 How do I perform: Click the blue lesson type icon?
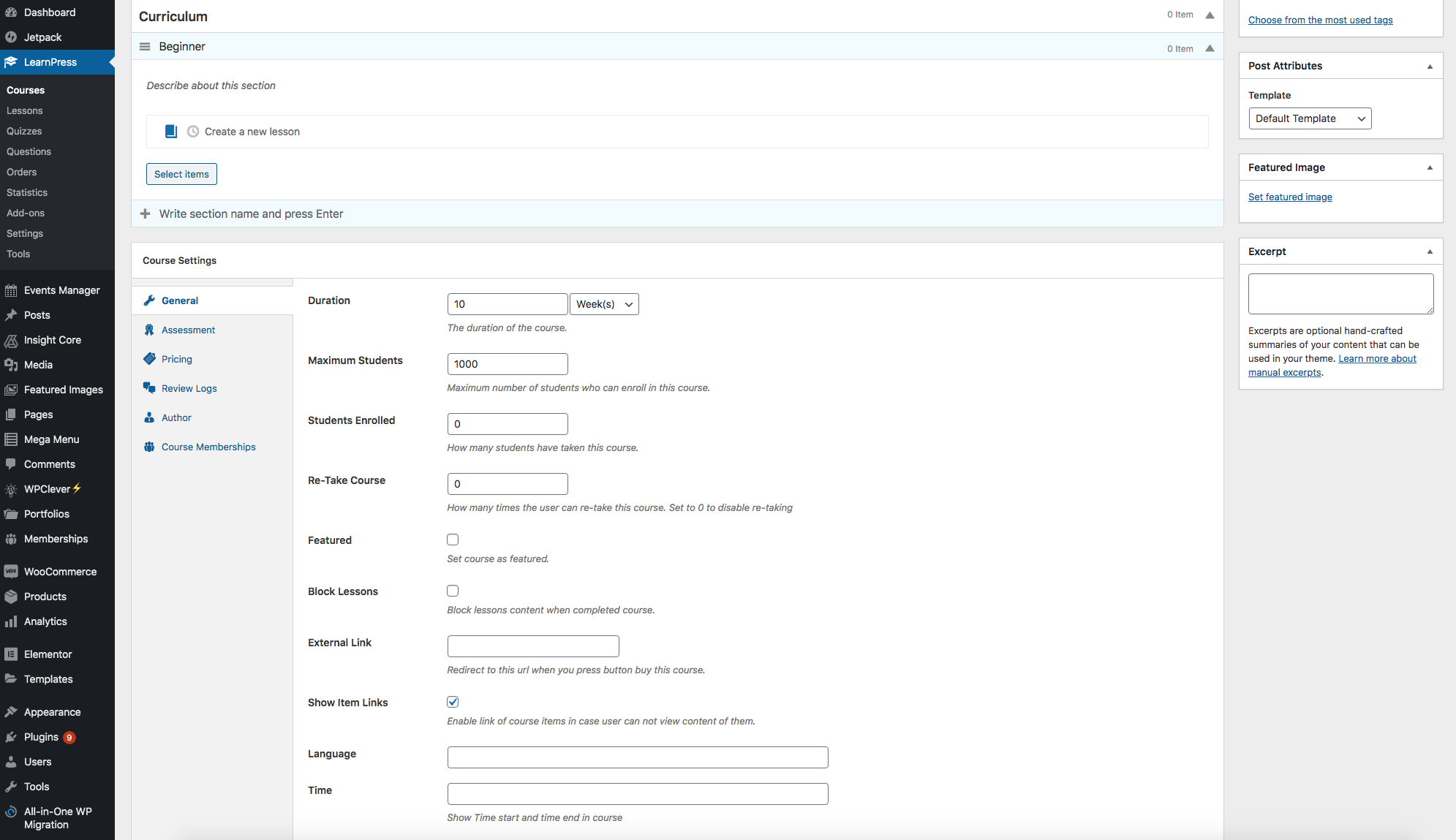click(170, 132)
